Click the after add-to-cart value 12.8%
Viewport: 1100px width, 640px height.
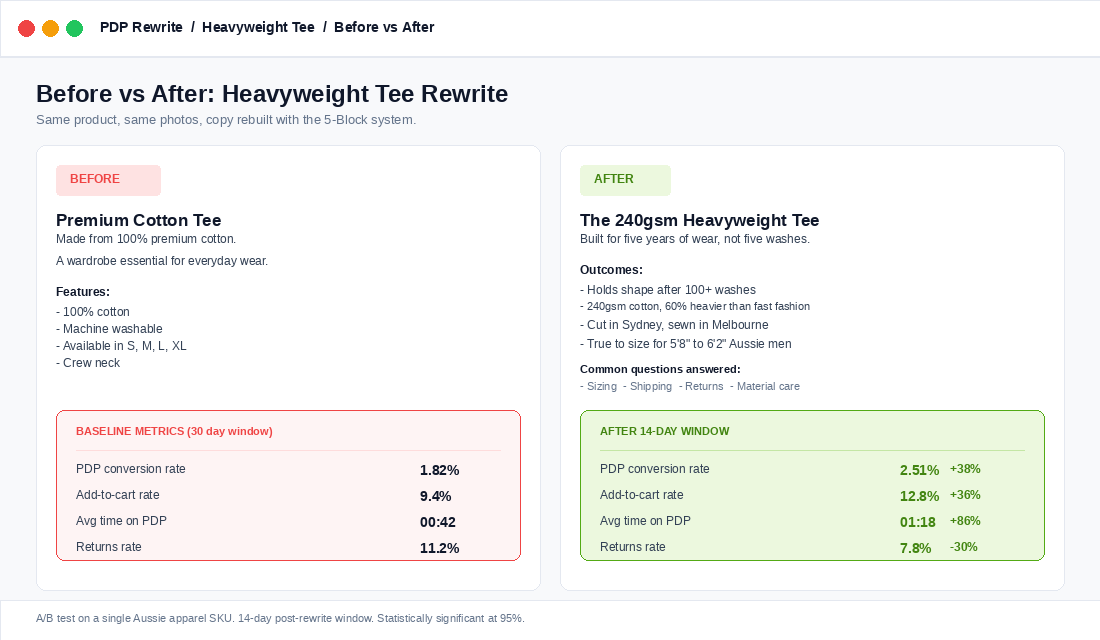pos(919,496)
